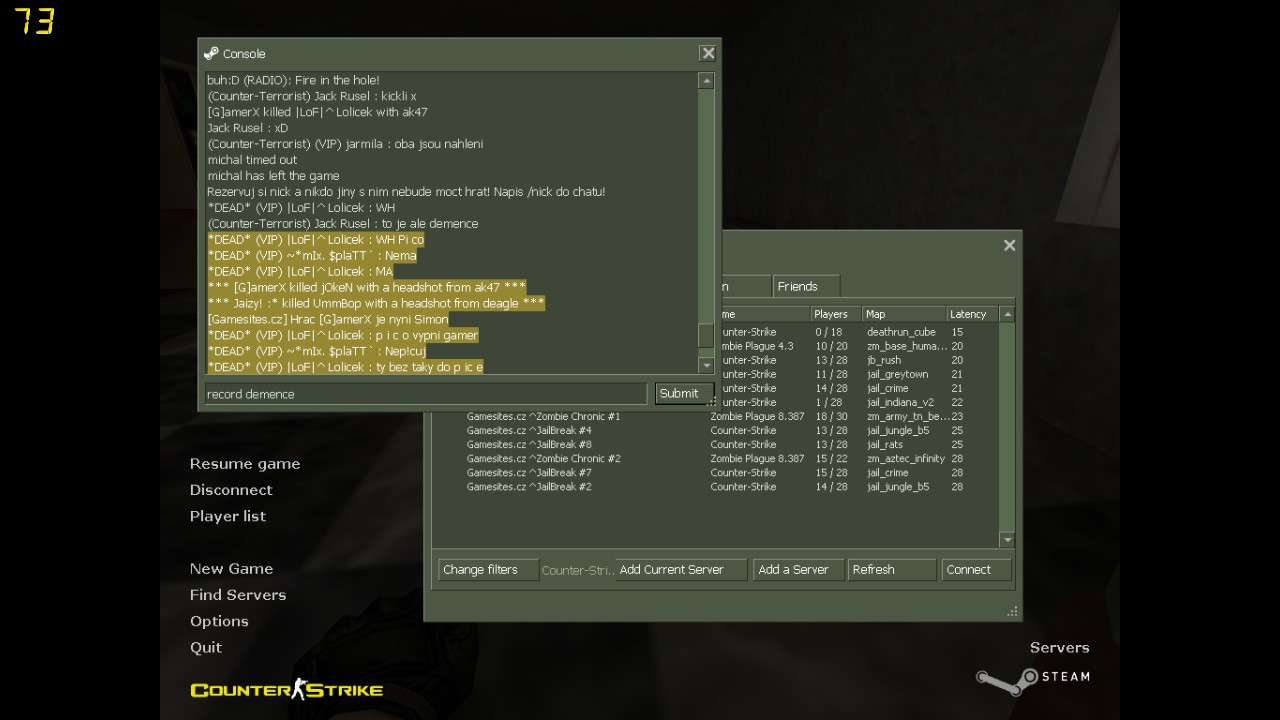This screenshot has width=1280, height=720.
Task: Select server Gamesites.cz ^Zombie Chronic #1
Action: (715, 417)
